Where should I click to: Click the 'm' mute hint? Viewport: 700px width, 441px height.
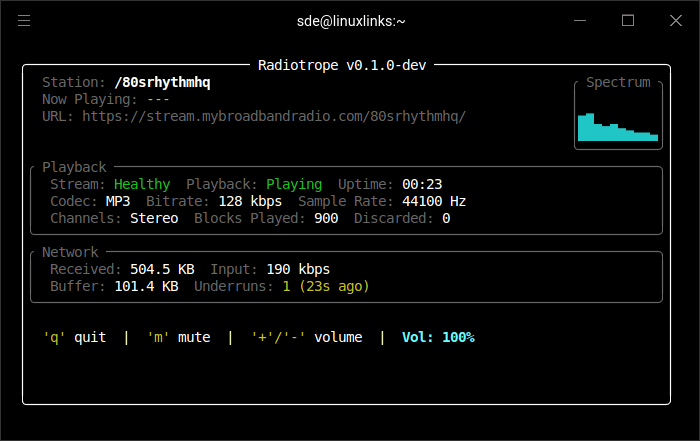pos(178,337)
